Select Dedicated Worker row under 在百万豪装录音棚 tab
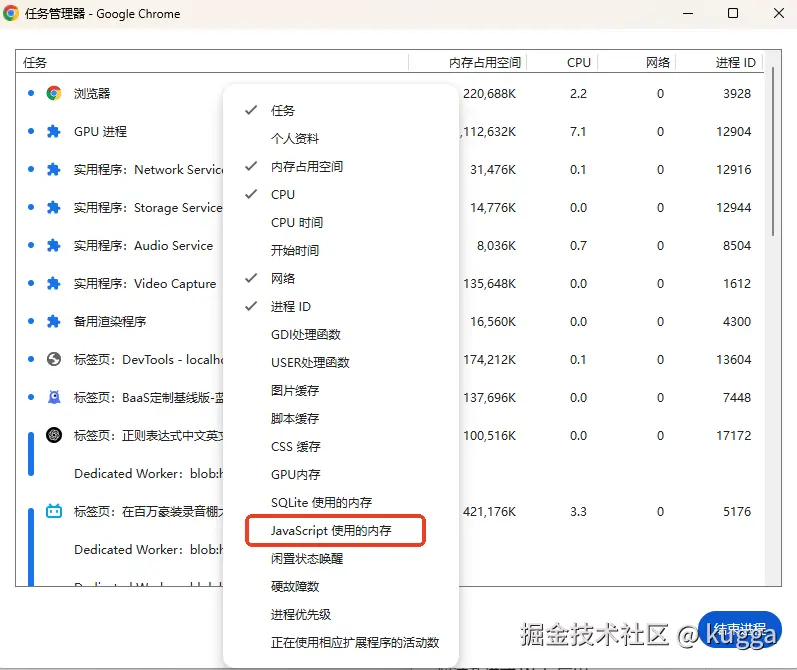Screen dimensions: 797x670 click(x=148, y=550)
